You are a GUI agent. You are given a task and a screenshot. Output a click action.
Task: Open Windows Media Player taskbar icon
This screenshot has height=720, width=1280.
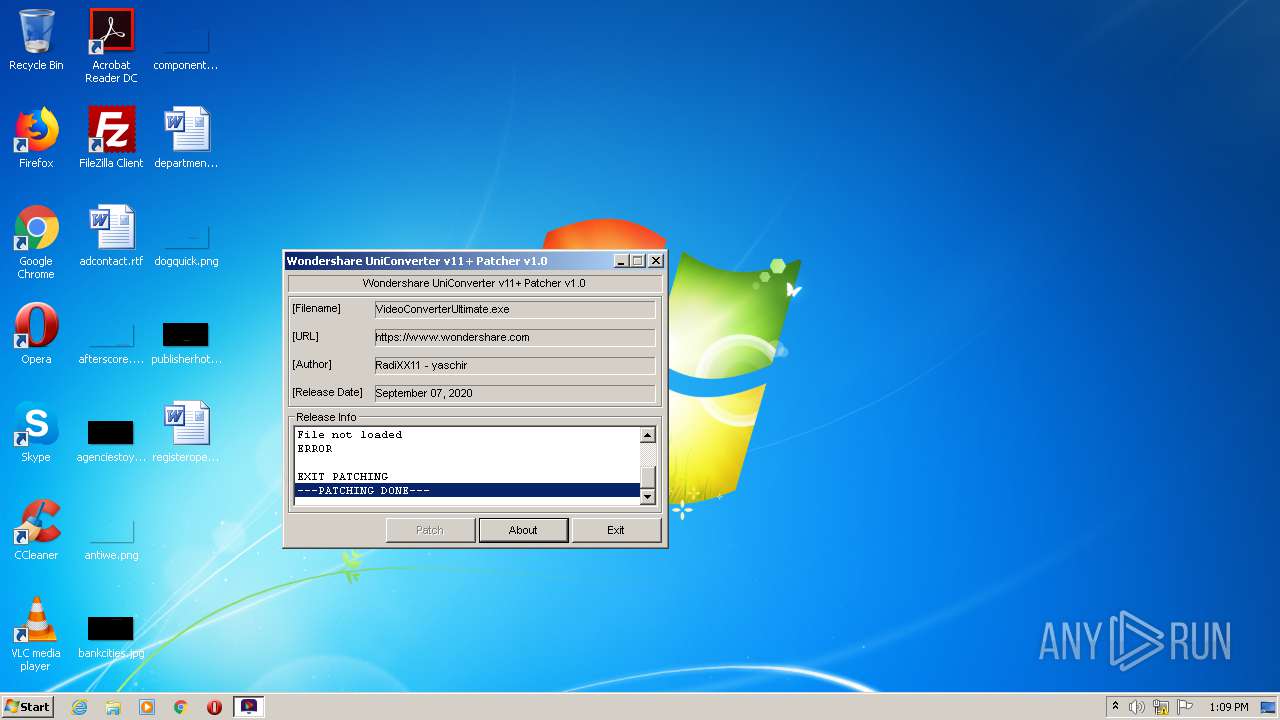[147, 707]
